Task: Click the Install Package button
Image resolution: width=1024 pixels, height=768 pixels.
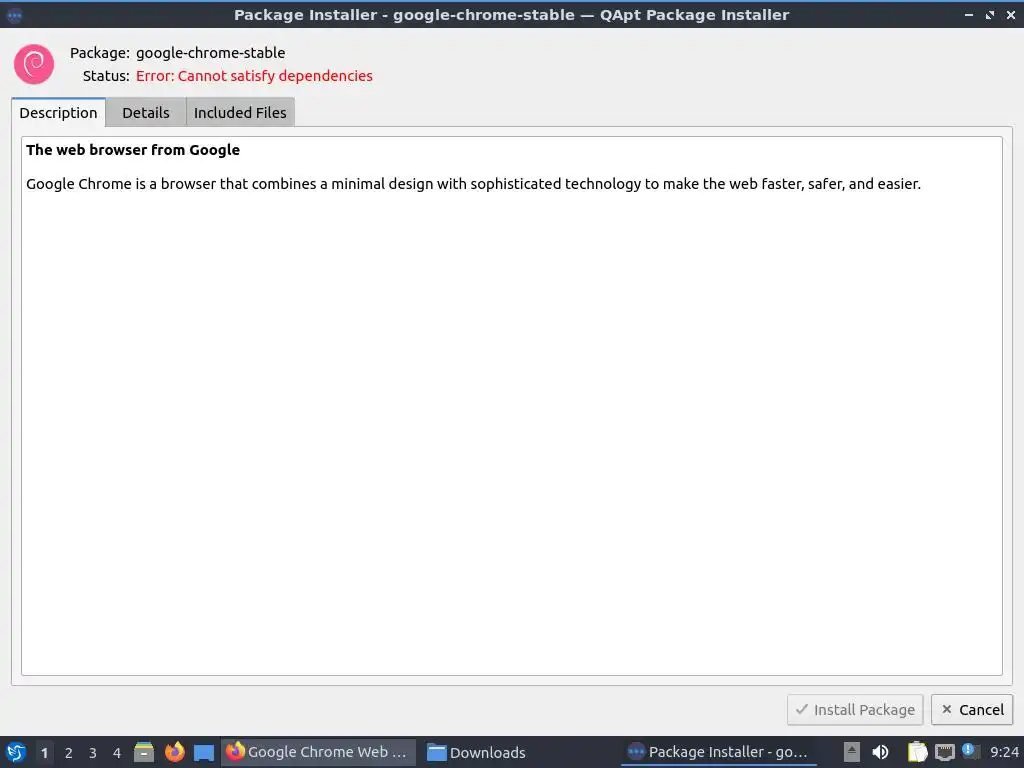Action: coord(855,710)
